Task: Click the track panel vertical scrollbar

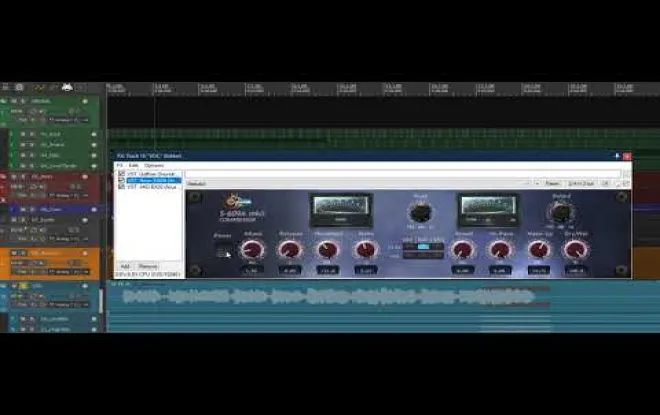Action: pyautogui.click(x=101, y=301)
